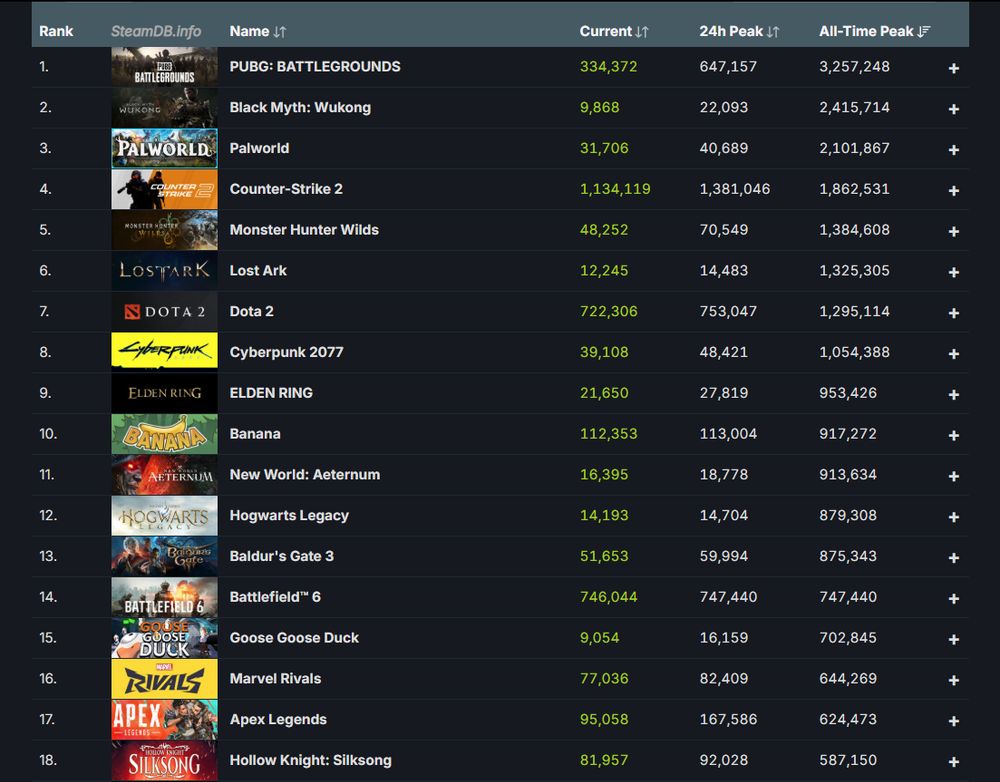
Task: Open the Black Myth: Wukong link
Action: 300,107
